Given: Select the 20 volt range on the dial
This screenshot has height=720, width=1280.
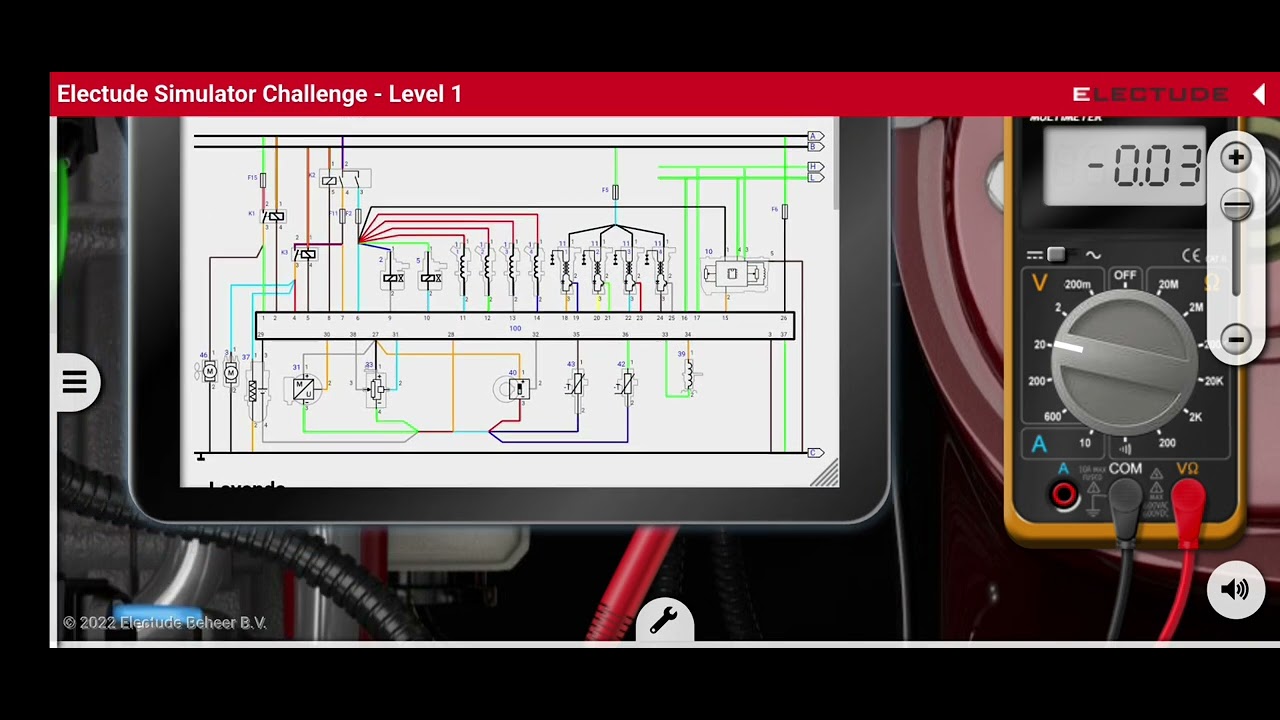Looking at the screenshot, I should [x=1040, y=345].
